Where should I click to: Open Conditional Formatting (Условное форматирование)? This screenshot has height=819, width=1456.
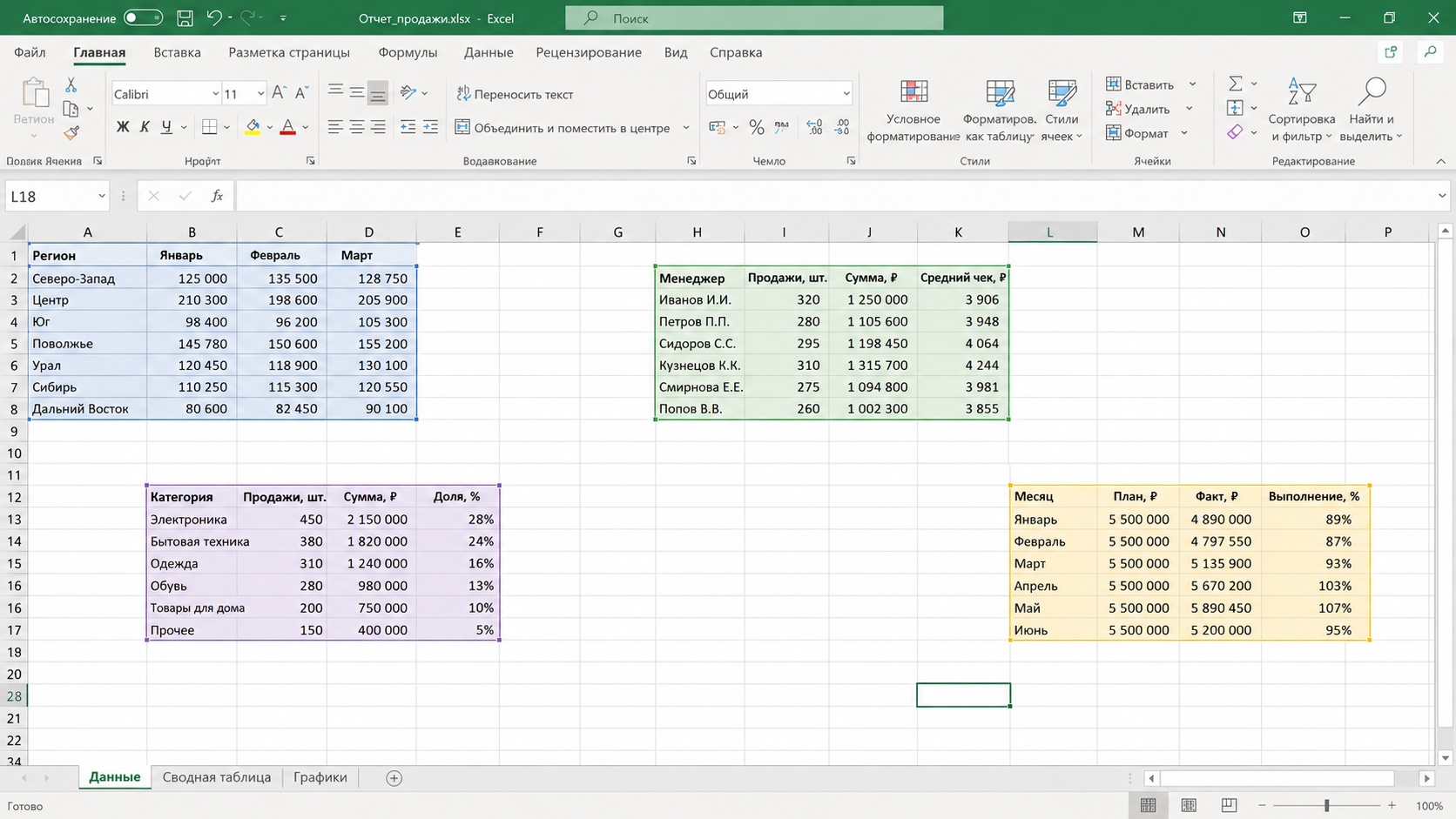tap(913, 111)
